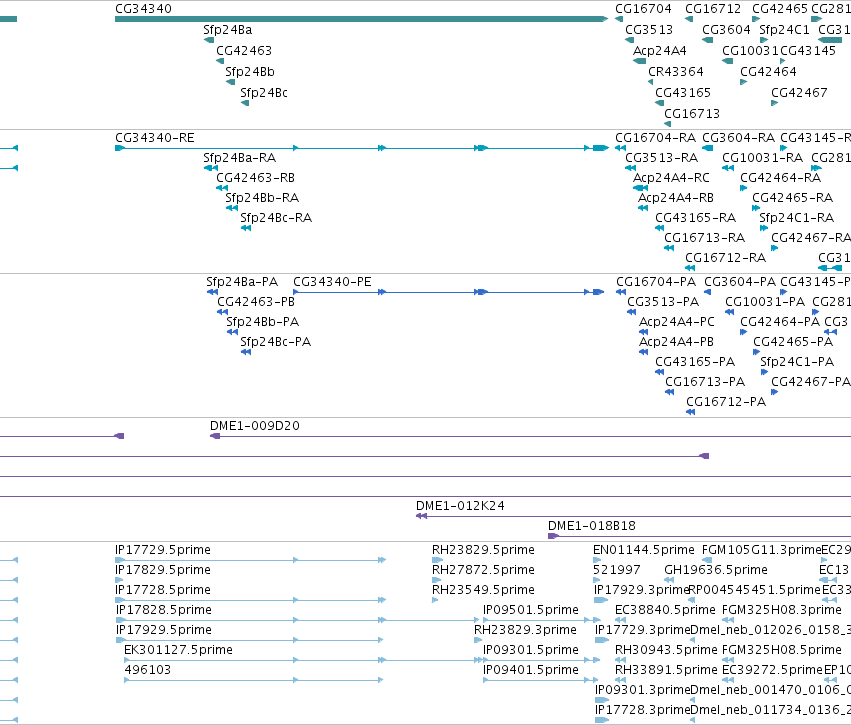Viewport: 851px width, 725px height.
Task: Click the RH23829.3prime cDNA label
Action: (x=525, y=631)
